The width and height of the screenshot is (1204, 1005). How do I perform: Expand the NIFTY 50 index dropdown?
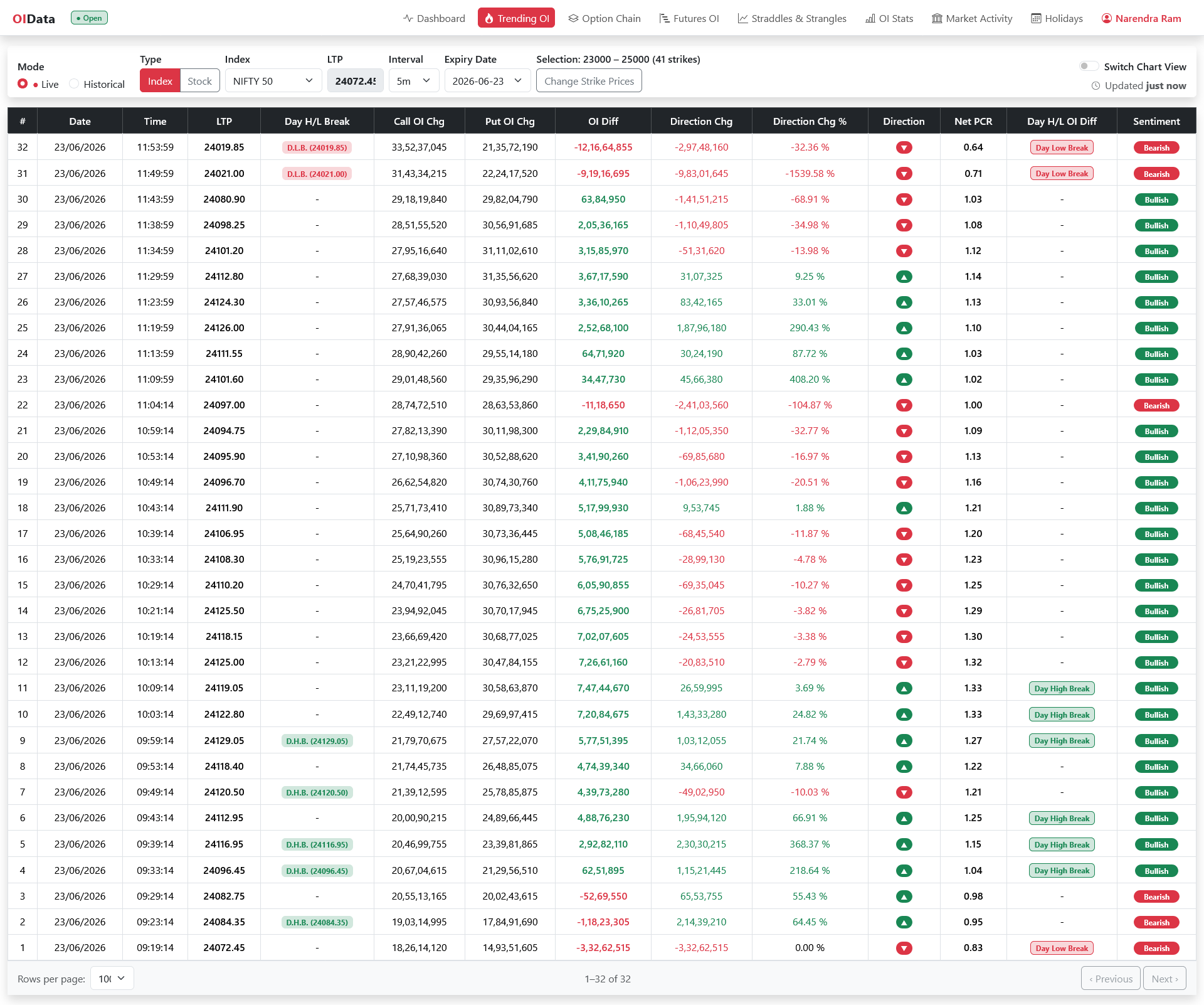point(273,81)
